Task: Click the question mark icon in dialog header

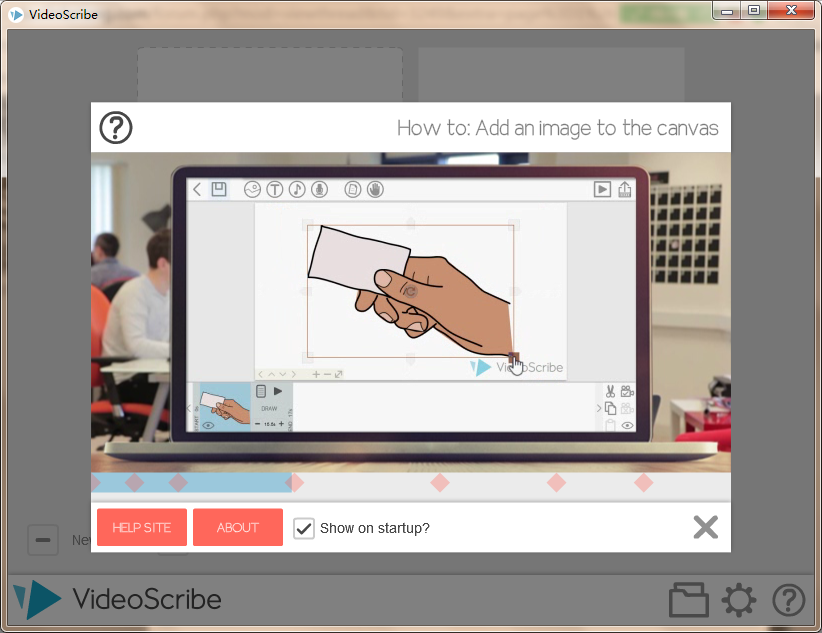Action: (x=116, y=128)
